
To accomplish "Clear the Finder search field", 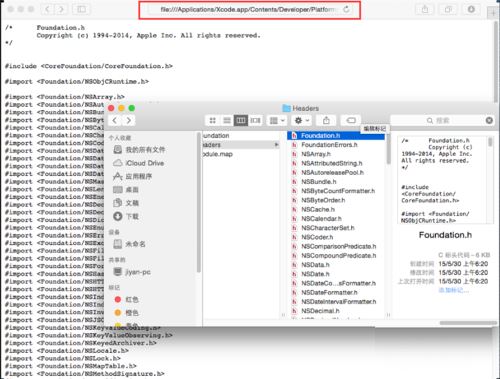I will pos(489,120).
